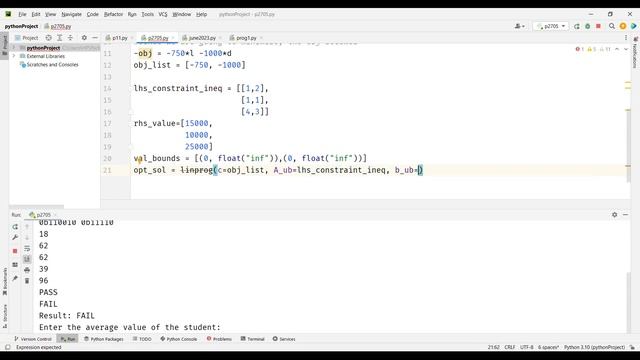Click the rerun p2705 icon in top toolbar
Viewport: 640px width, 360px height.
(x=577, y=26)
